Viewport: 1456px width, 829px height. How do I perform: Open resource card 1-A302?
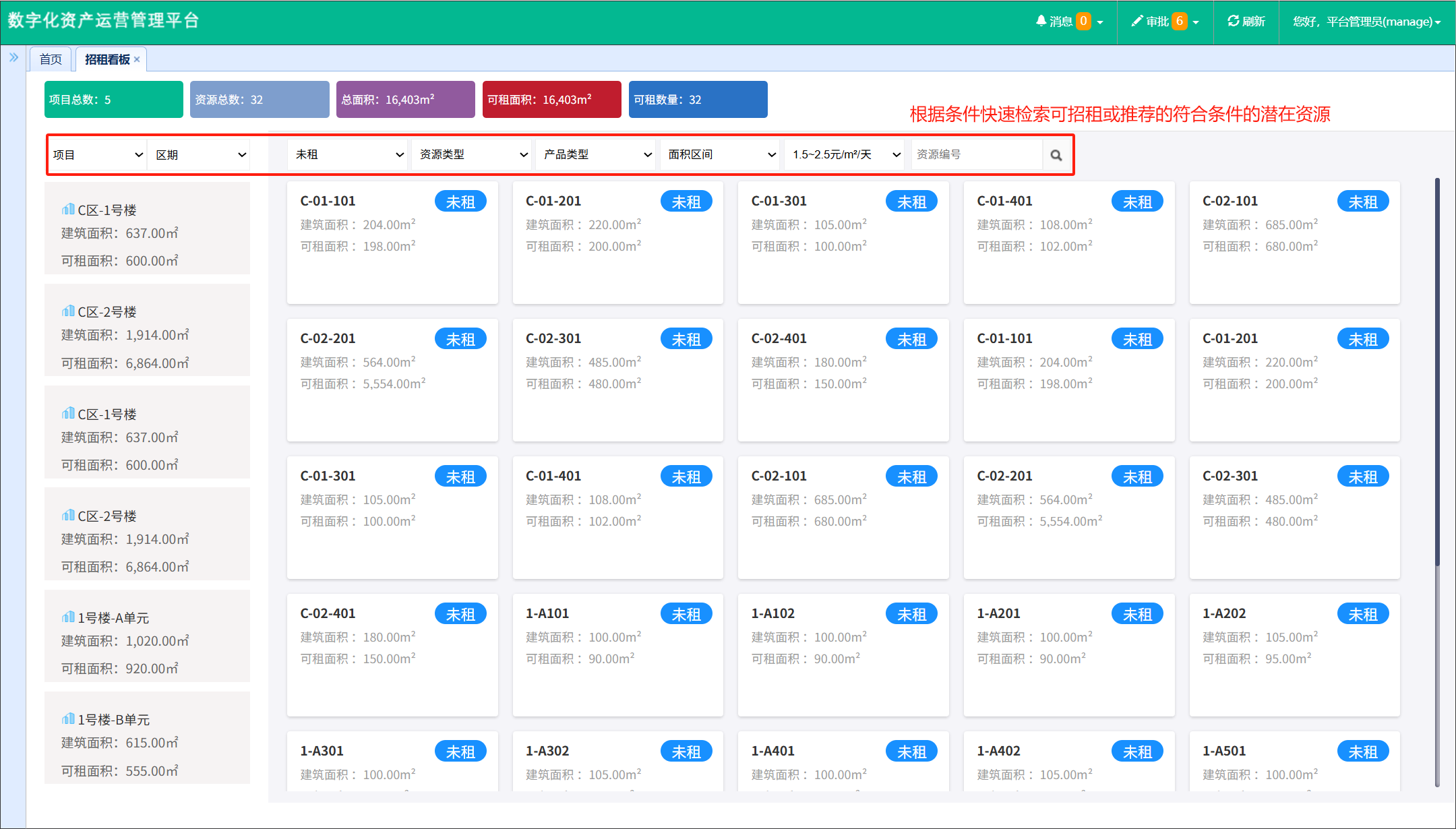[x=617, y=762]
